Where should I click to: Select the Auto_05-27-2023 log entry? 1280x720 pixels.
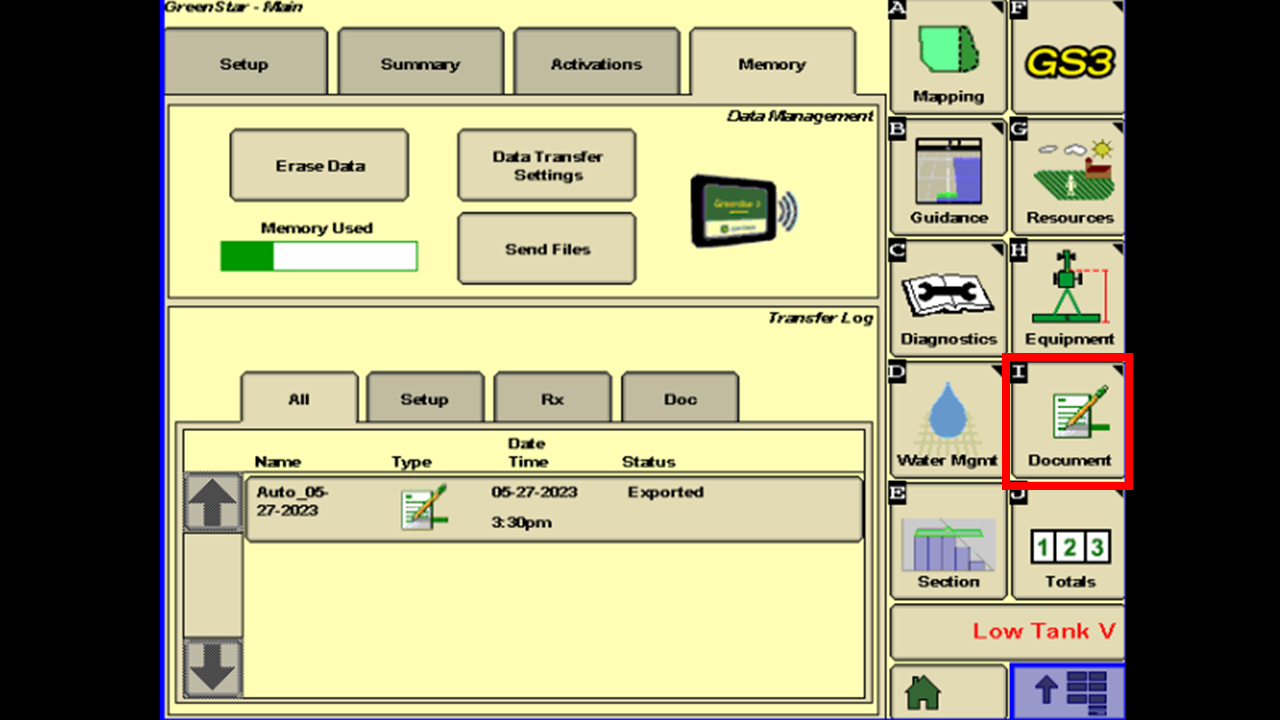pyautogui.click(x=554, y=509)
